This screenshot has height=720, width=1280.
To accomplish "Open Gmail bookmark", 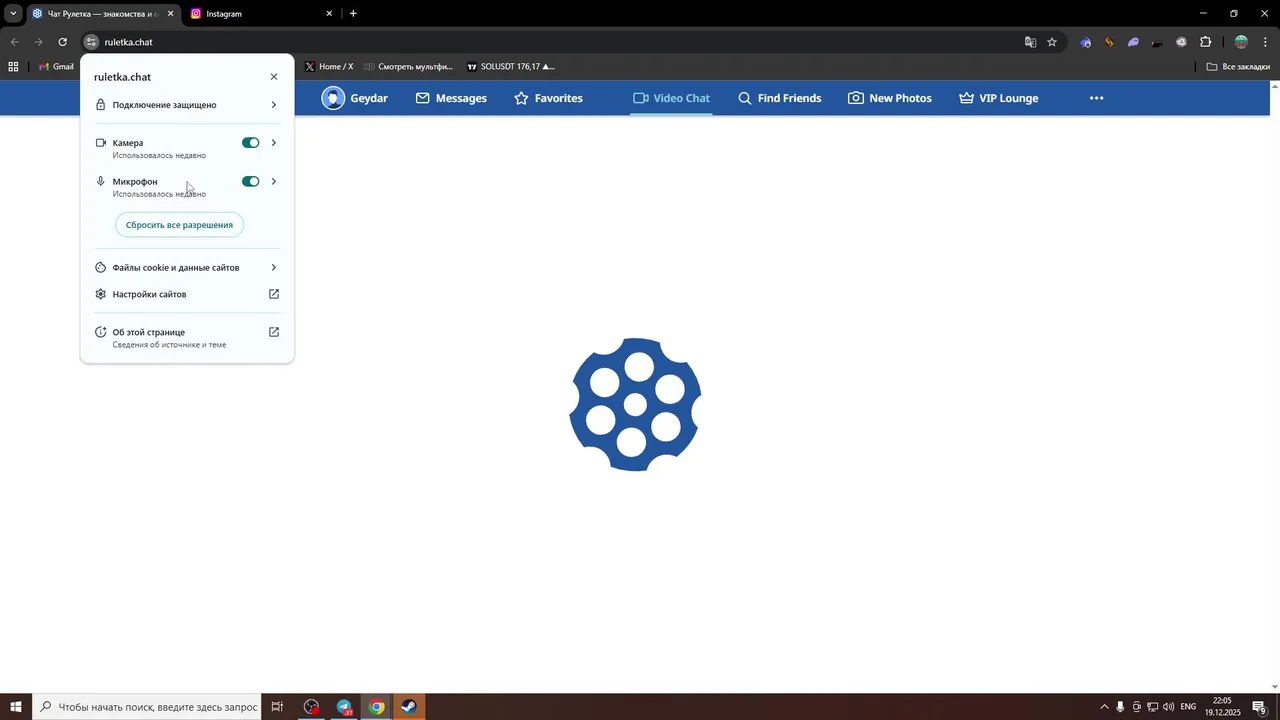I will [x=56, y=67].
